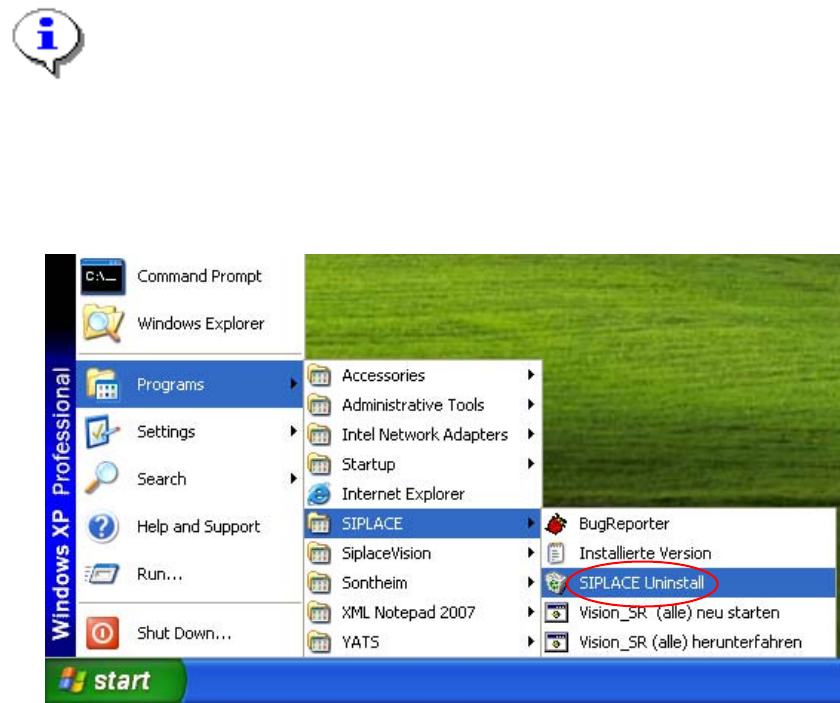
Task: Expand the Intel Network Adapters arrow
Action: click(530, 433)
